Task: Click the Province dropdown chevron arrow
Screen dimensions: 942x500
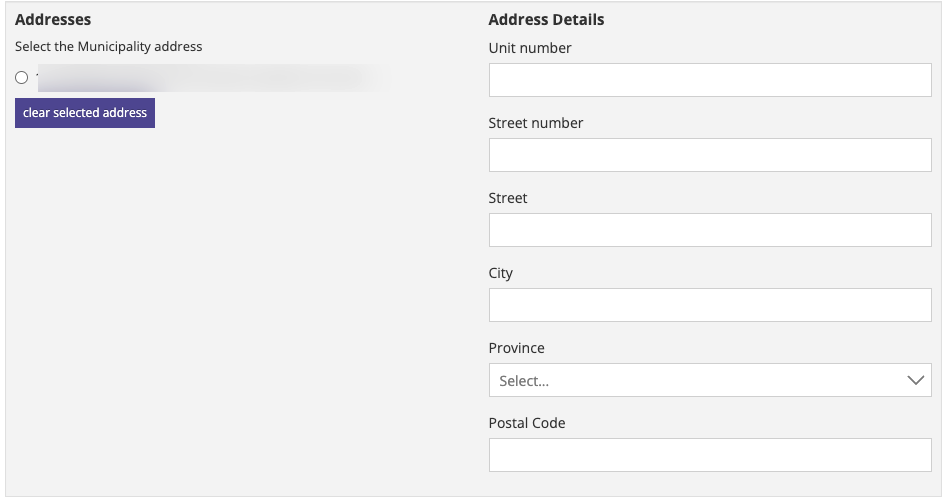Action: pos(915,380)
